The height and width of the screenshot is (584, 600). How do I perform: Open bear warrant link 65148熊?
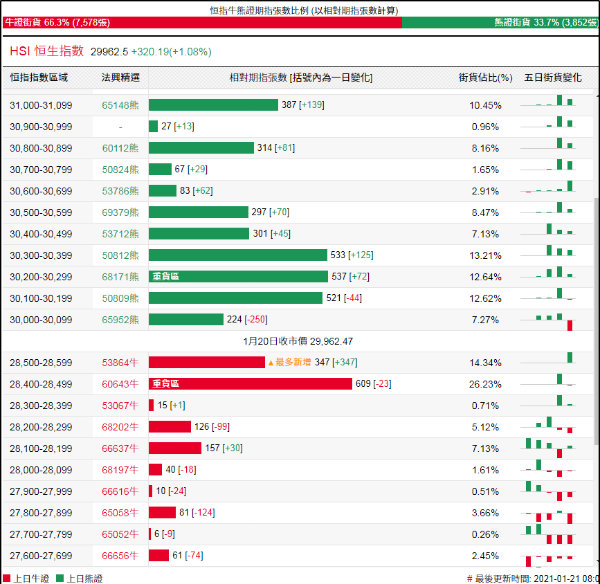tap(120, 105)
